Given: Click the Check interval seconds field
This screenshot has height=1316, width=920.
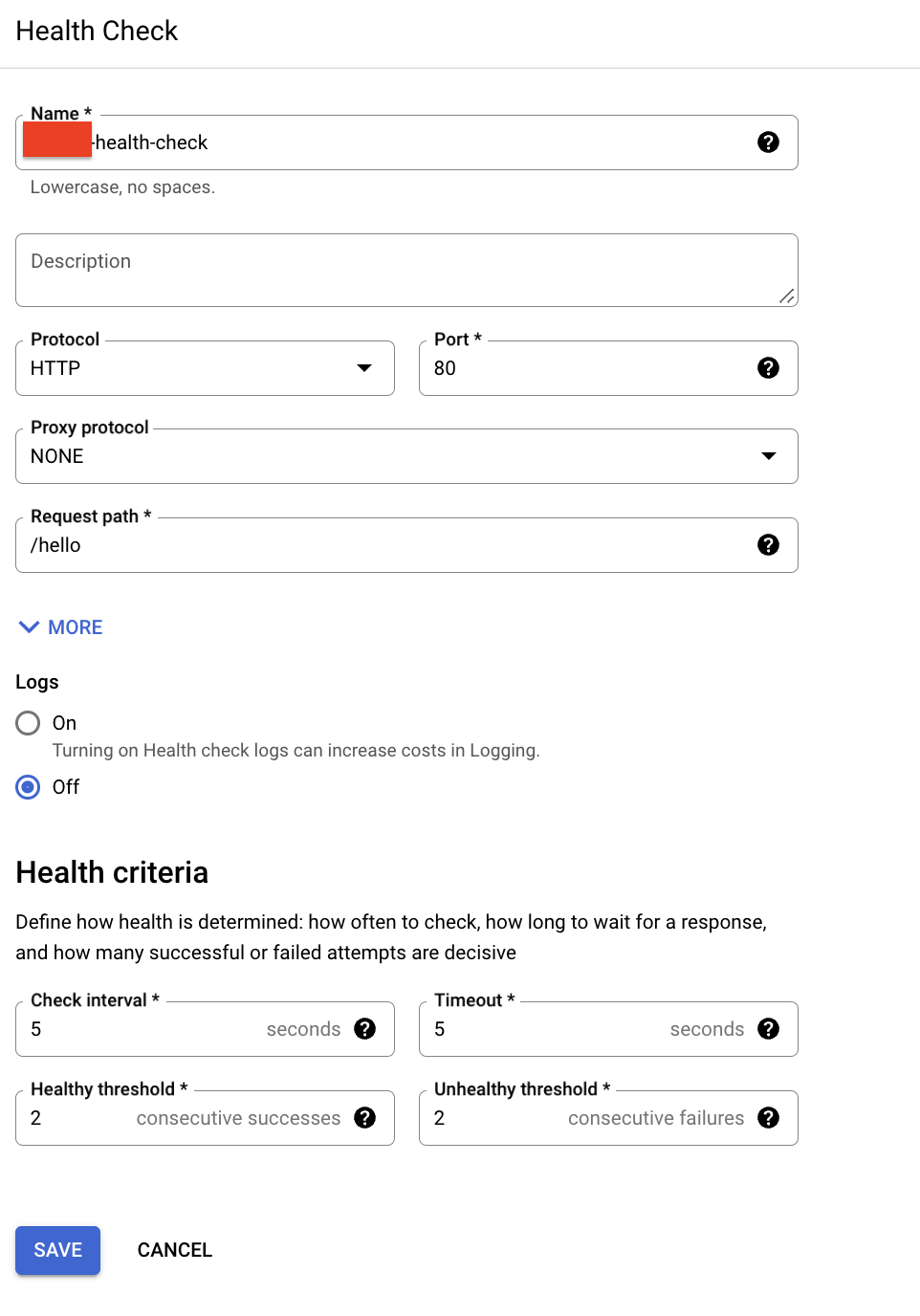Looking at the screenshot, I should [143, 1029].
